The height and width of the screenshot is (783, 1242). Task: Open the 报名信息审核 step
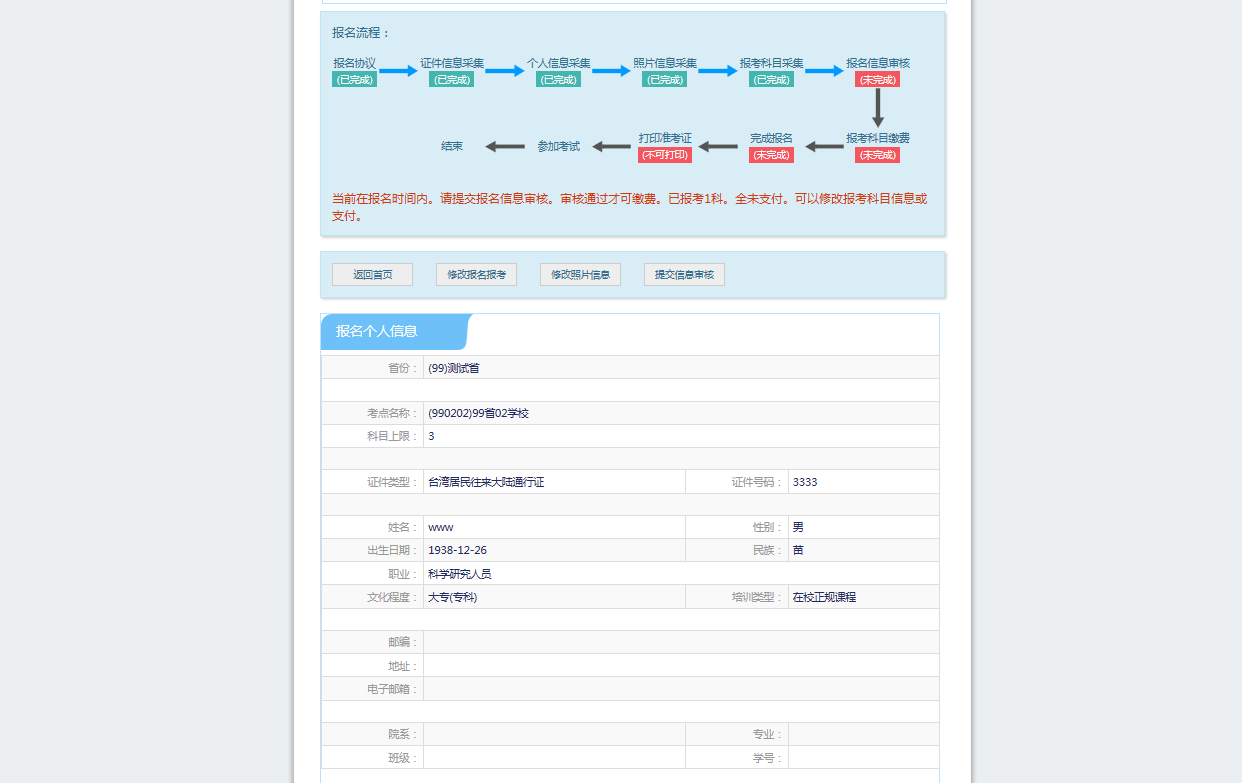point(878,63)
